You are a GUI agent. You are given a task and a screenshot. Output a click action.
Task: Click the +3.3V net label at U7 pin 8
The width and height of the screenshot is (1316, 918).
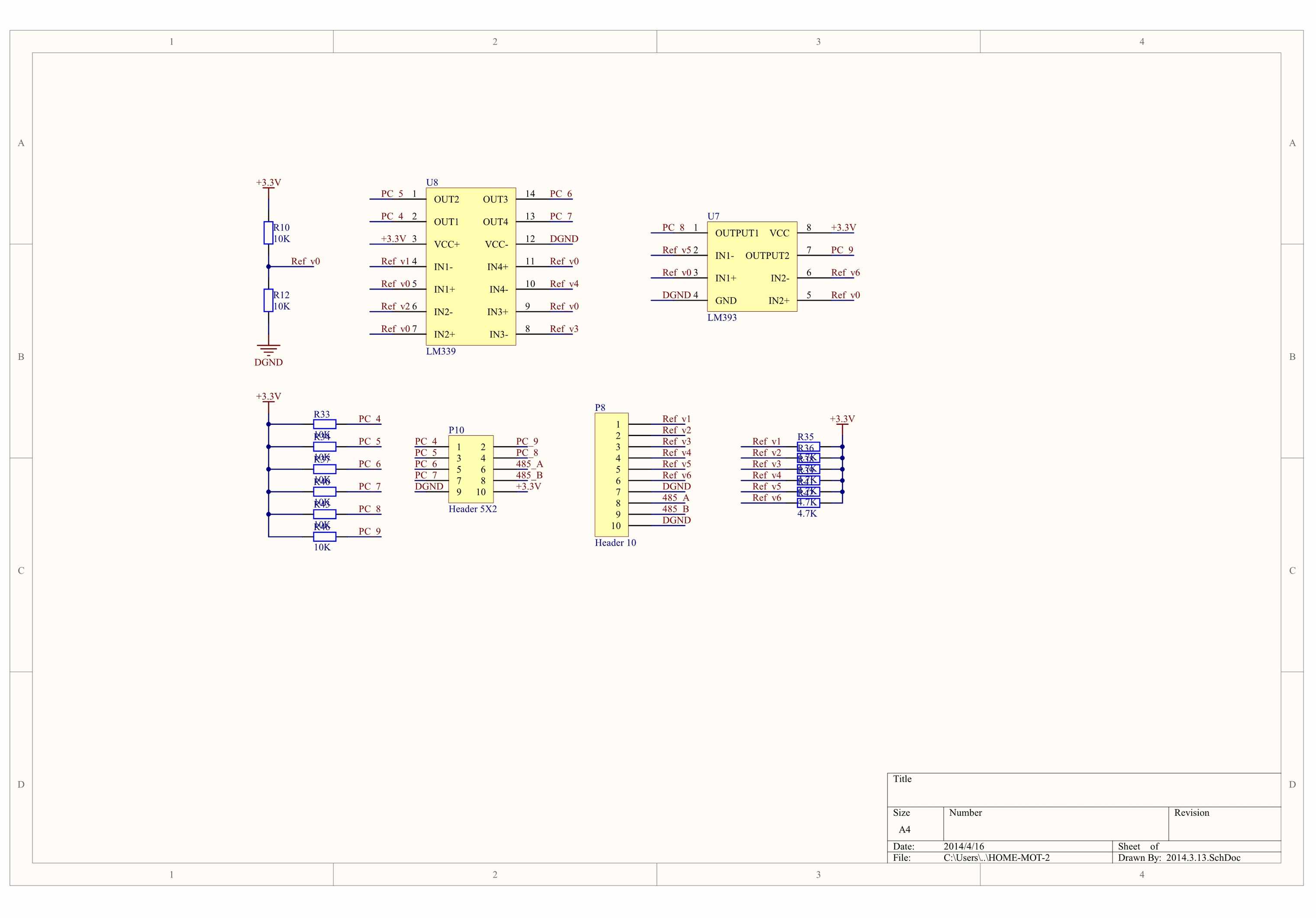coord(843,227)
